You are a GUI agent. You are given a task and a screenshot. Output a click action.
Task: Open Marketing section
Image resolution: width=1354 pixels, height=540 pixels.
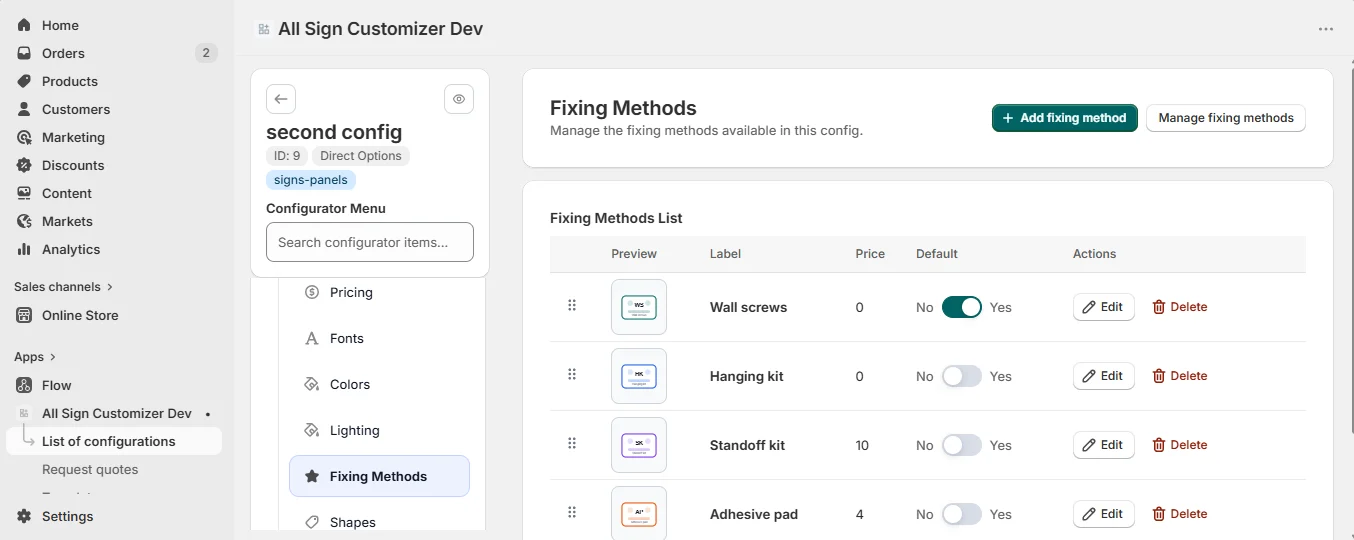coord(73,137)
